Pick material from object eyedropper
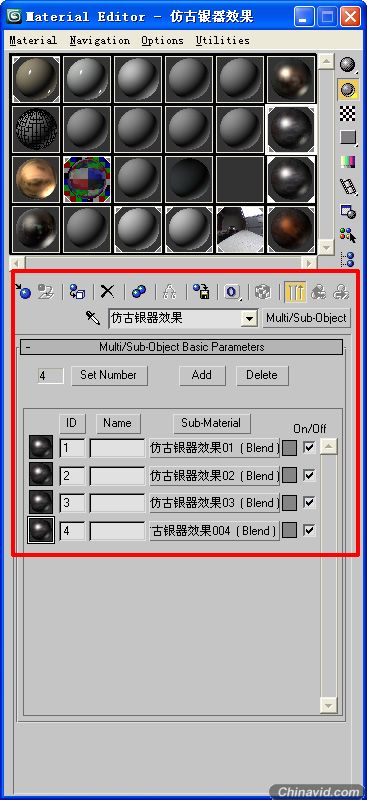The height and width of the screenshot is (800, 367). (93, 318)
